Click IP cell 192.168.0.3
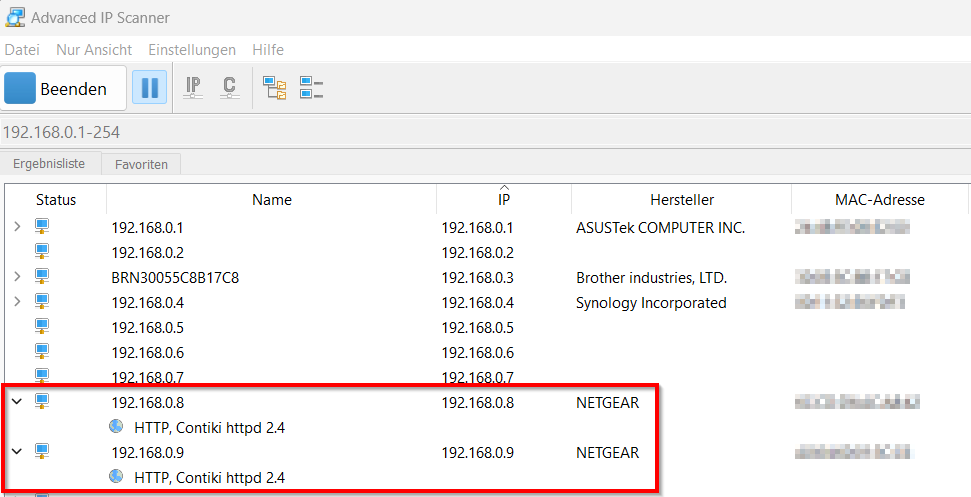The width and height of the screenshot is (971, 497). tap(477, 278)
